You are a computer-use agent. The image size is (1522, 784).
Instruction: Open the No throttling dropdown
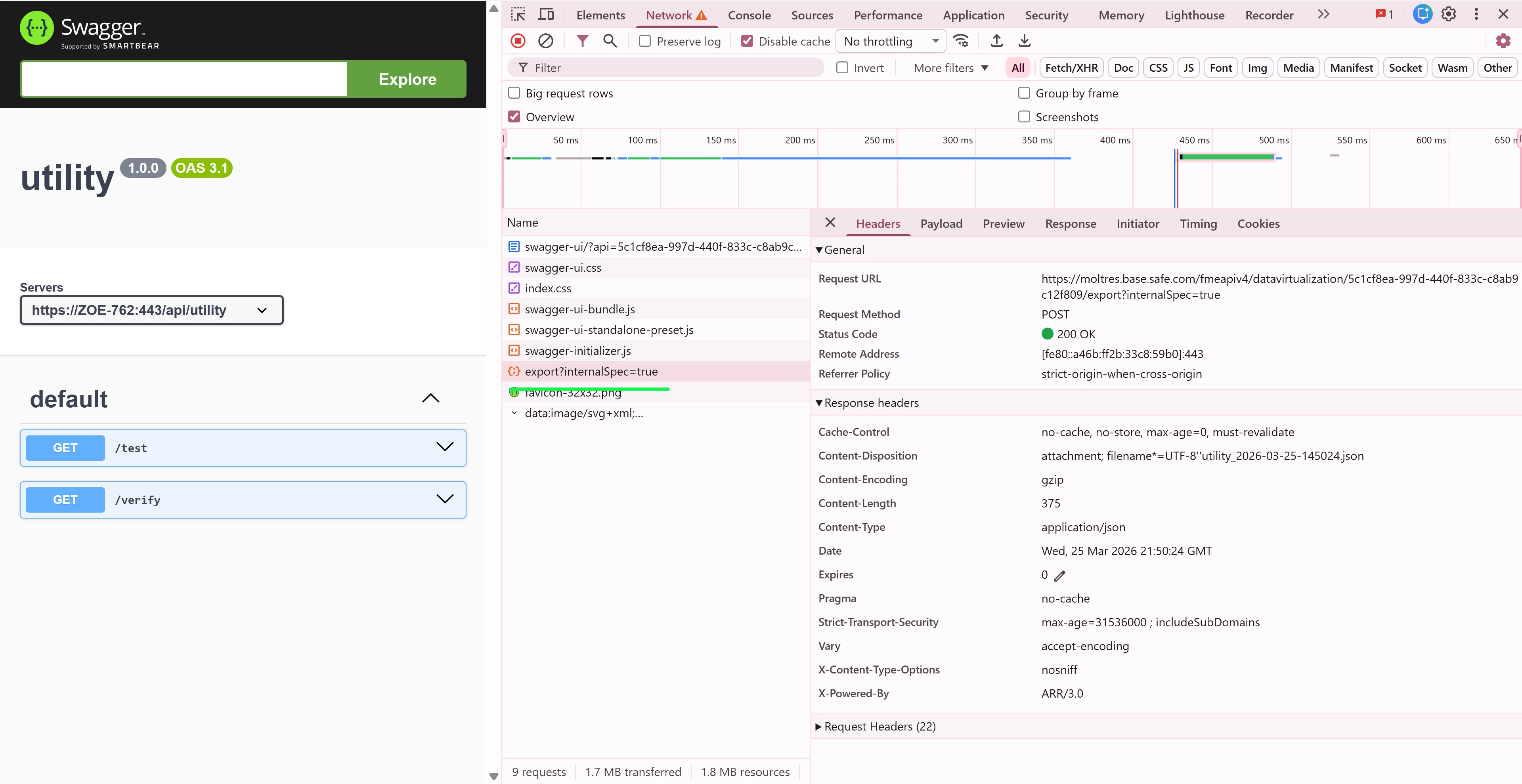click(891, 41)
